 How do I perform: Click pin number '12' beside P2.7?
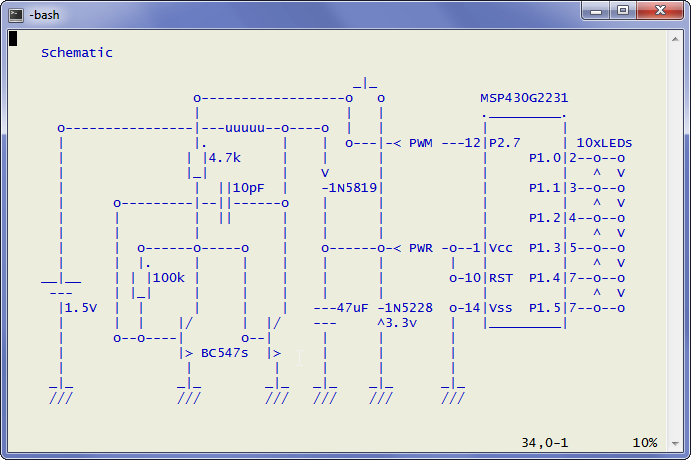(472, 143)
